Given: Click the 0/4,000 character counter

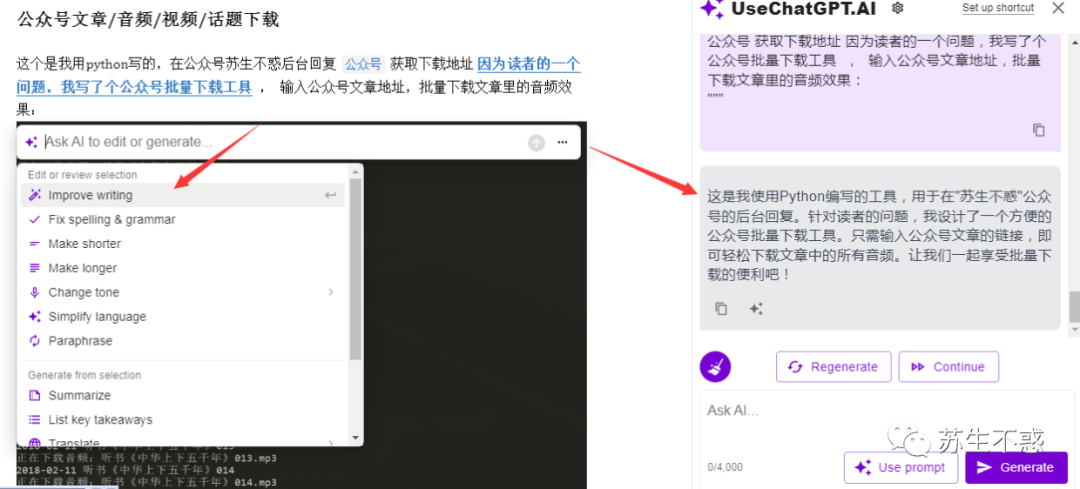Looking at the screenshot, I should 725,468.
